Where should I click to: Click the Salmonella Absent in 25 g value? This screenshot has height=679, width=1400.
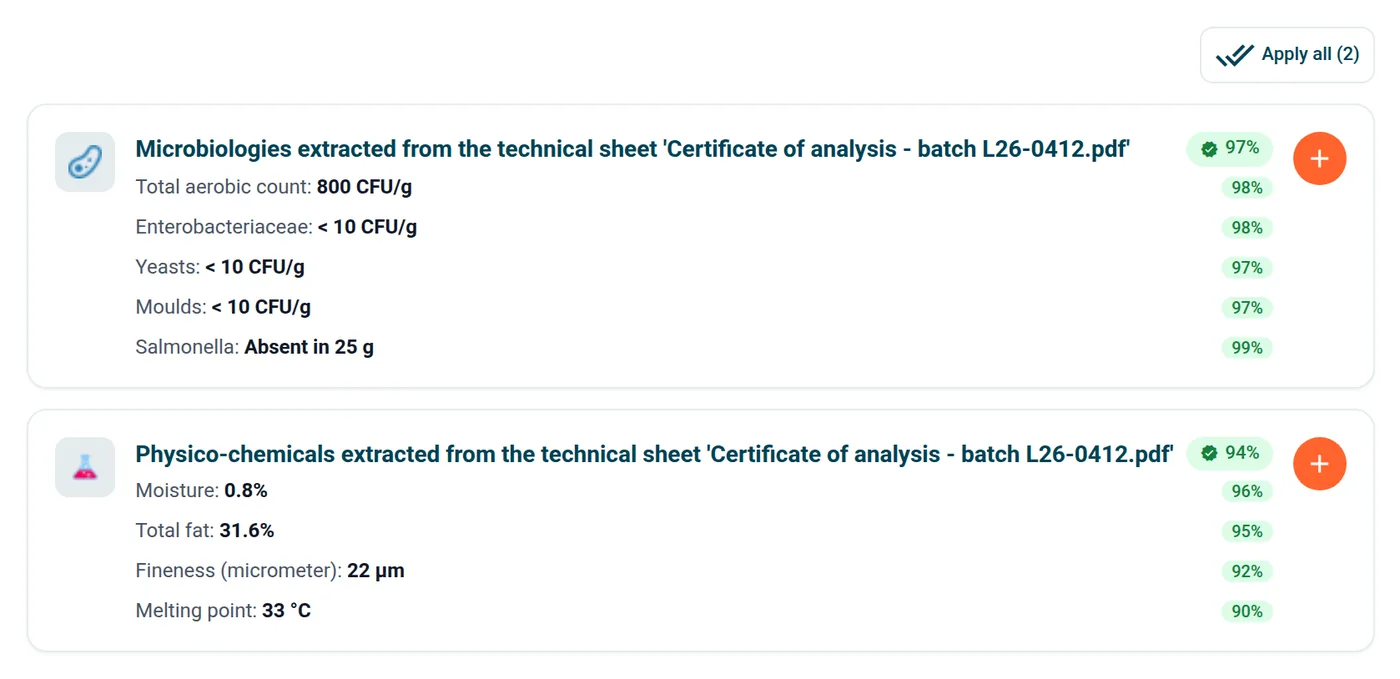[x=309, y=347]
